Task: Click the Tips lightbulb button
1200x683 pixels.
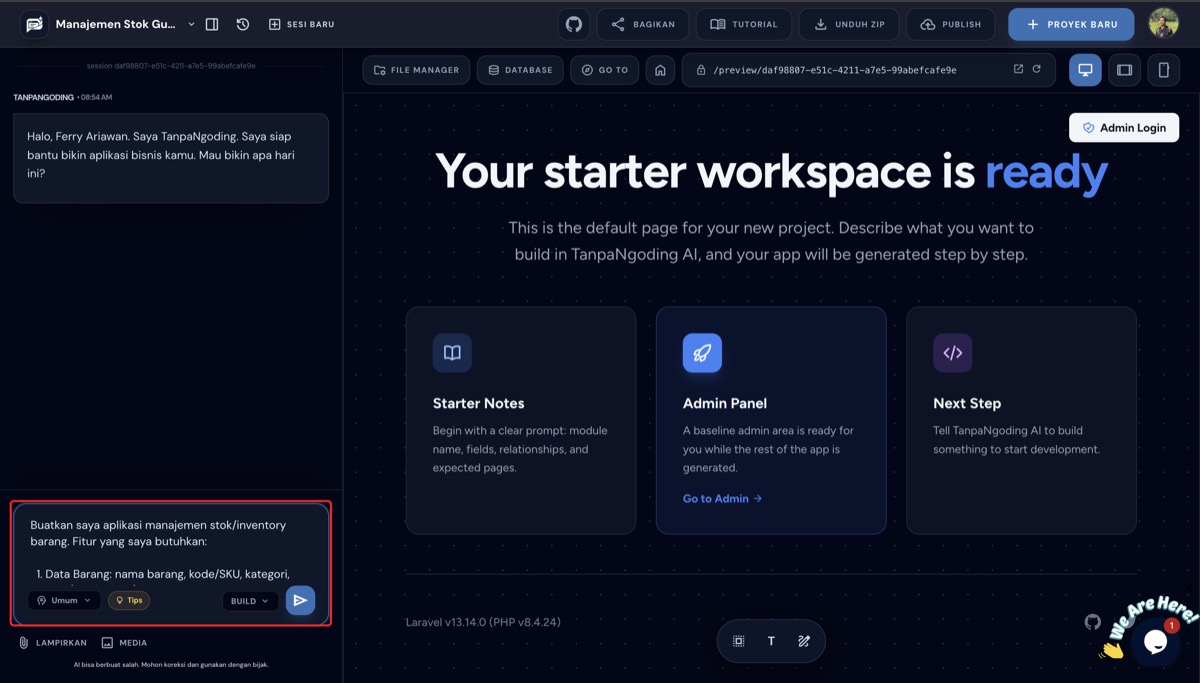Action: [129, 600]
